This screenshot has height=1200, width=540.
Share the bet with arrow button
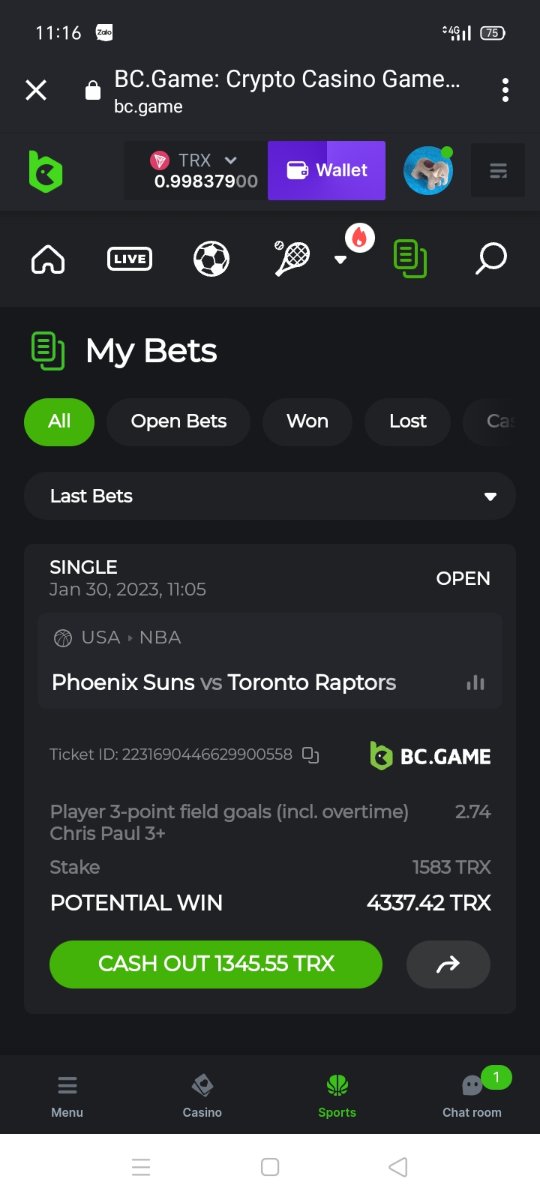tap(448, 964)
